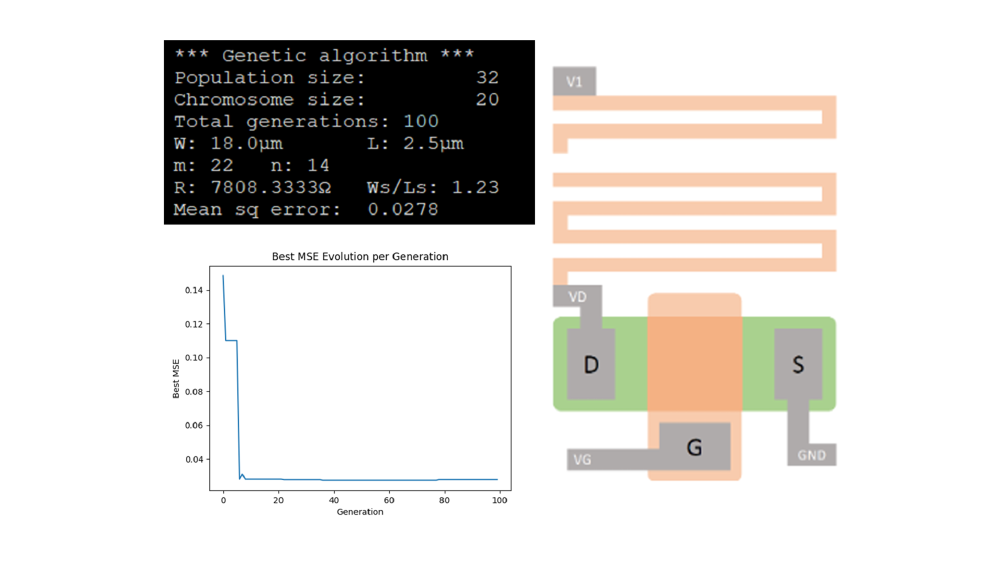Click the Population size value 32
This screenshot has height=563, width=1000.
pos(487,77)
